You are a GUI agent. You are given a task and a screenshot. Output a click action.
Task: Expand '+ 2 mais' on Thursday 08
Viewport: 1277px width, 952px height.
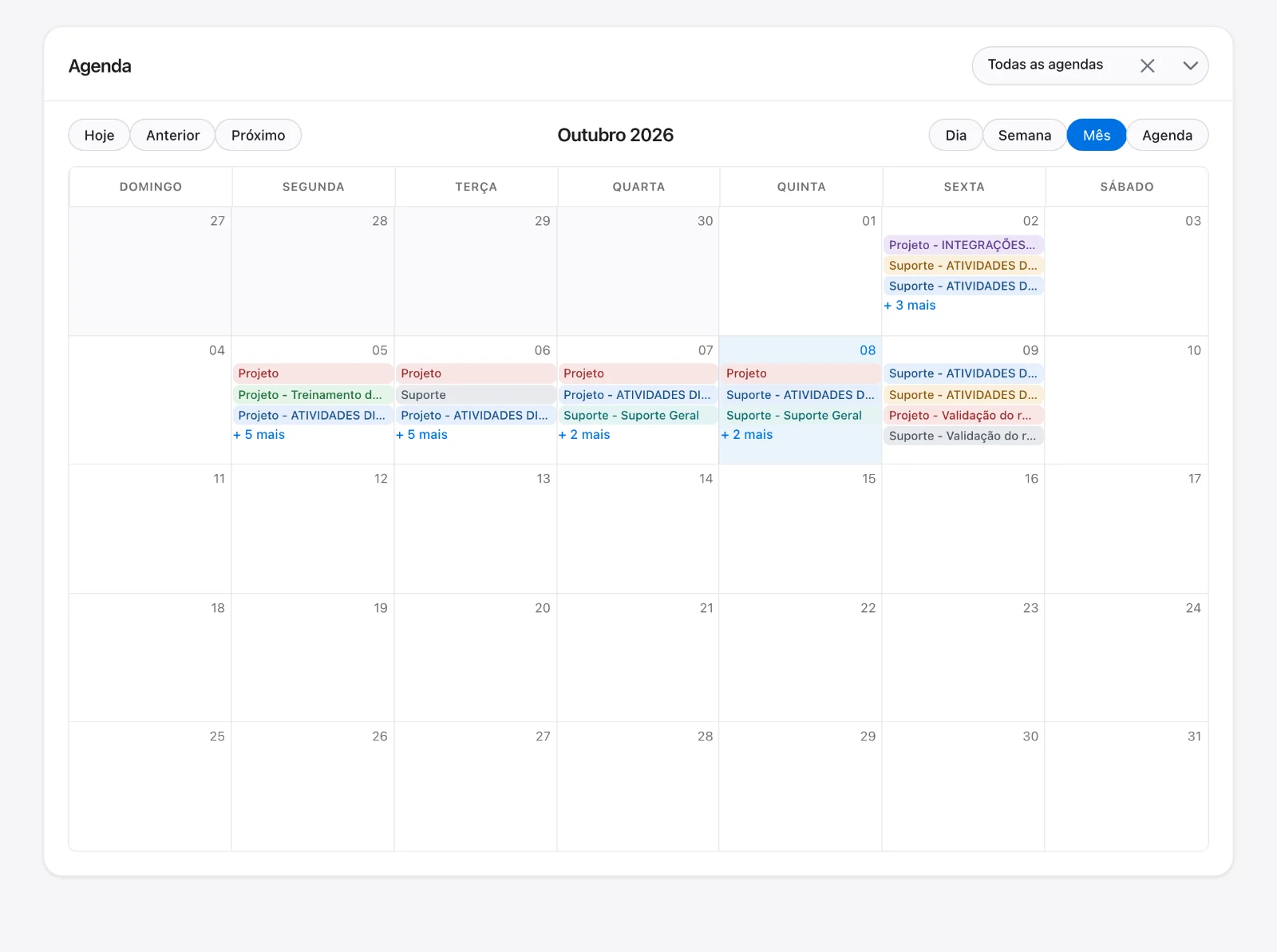(x=747, y=435)
